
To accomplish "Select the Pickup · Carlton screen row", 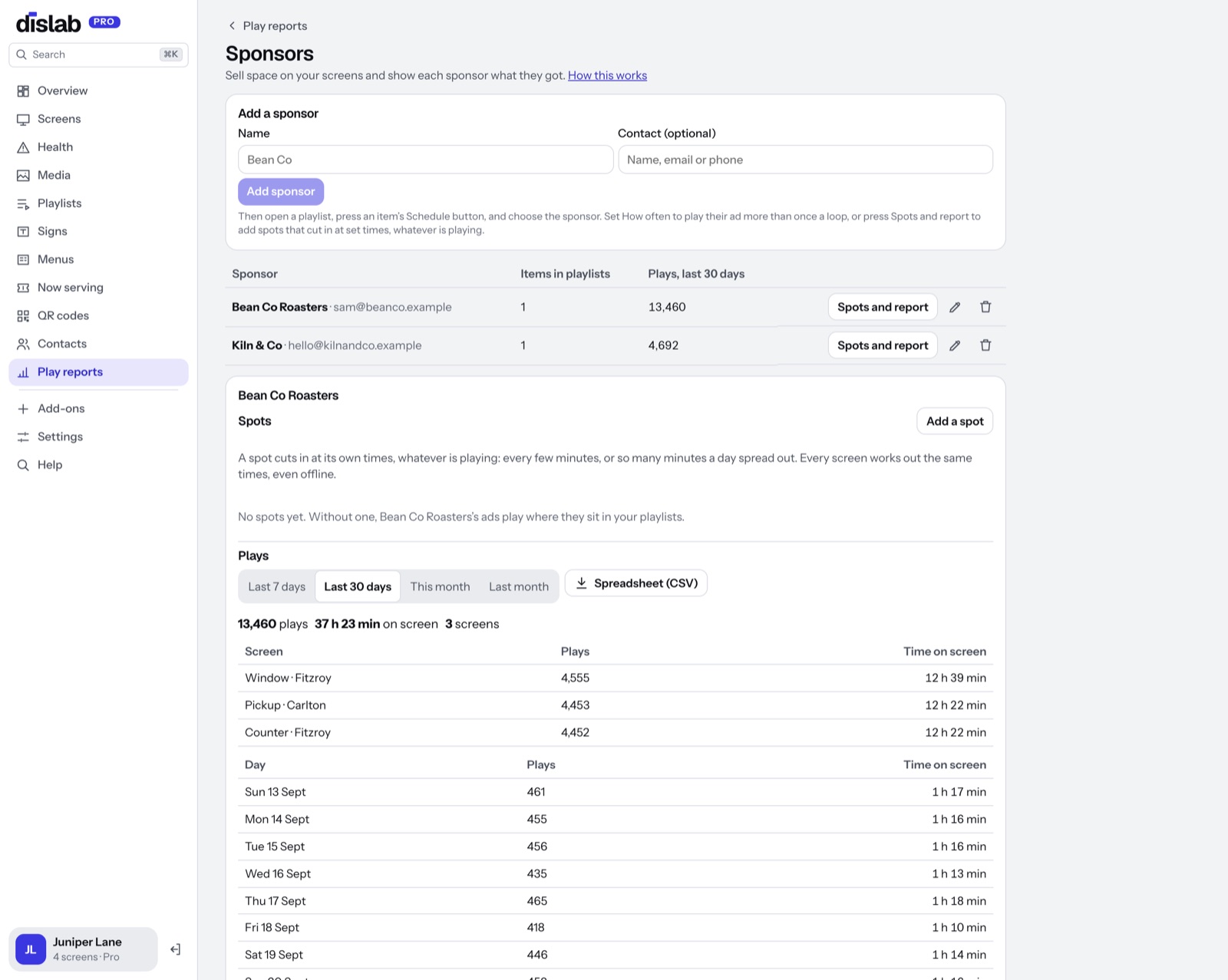I will click(x=616, y=705).
